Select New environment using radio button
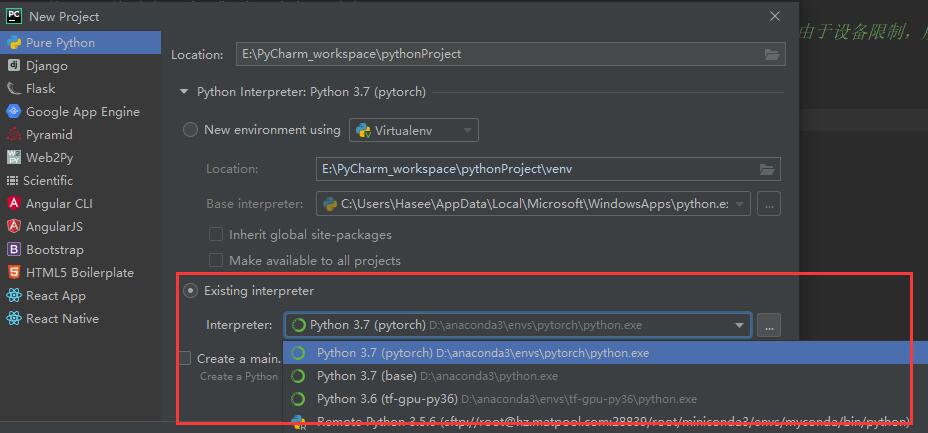Screen dimensions: 928x433 pyautogui.click(x=190, y=130)
